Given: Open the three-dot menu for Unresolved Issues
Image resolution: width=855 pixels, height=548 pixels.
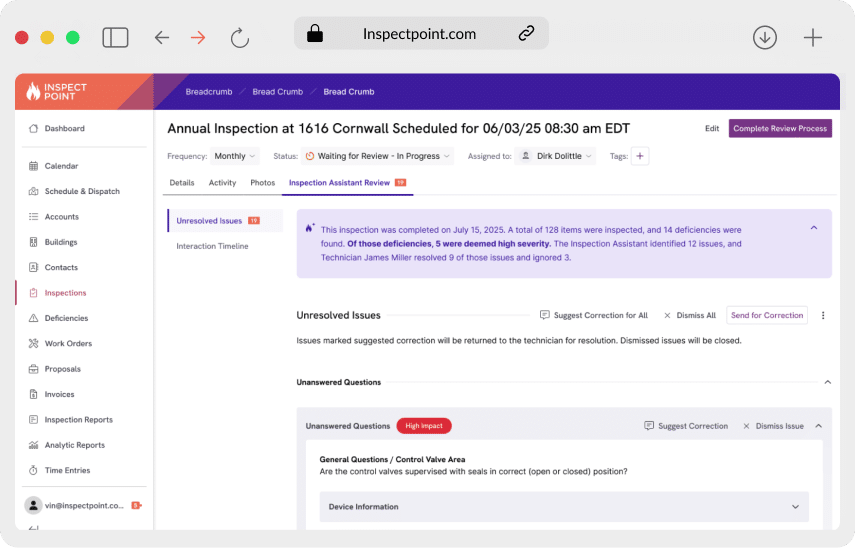Looking at the screenshot, I should [x=823, y=315].
